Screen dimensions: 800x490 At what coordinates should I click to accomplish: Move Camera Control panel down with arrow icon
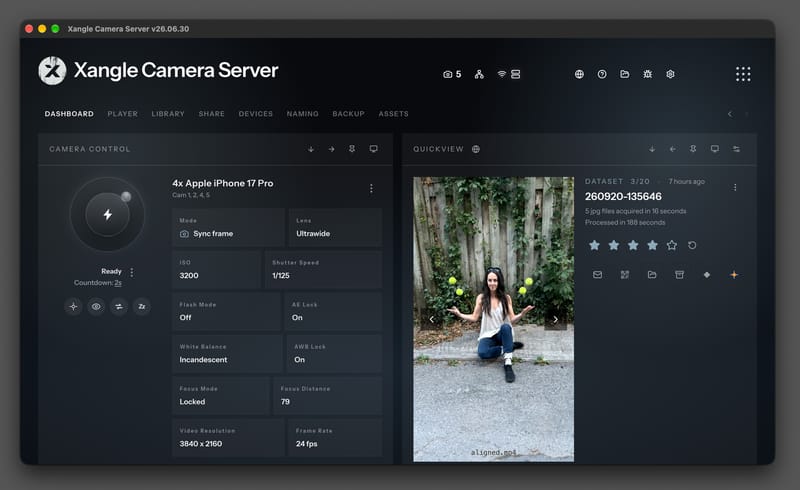pyautogui.click(x=311, y=149)
